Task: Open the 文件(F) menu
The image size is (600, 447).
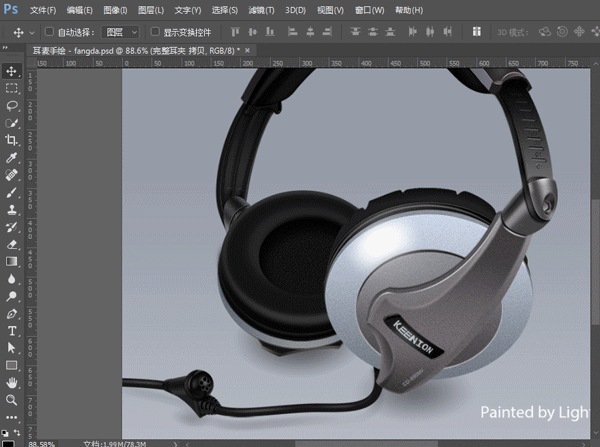Action: coord(43,10)
